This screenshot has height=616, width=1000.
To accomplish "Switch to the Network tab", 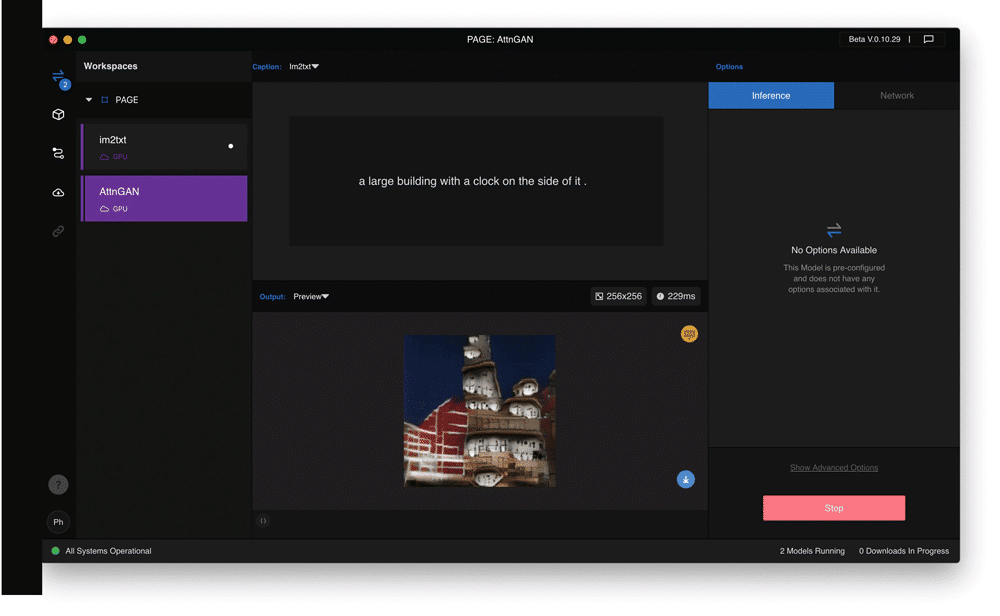I will [x=896, y=96].
